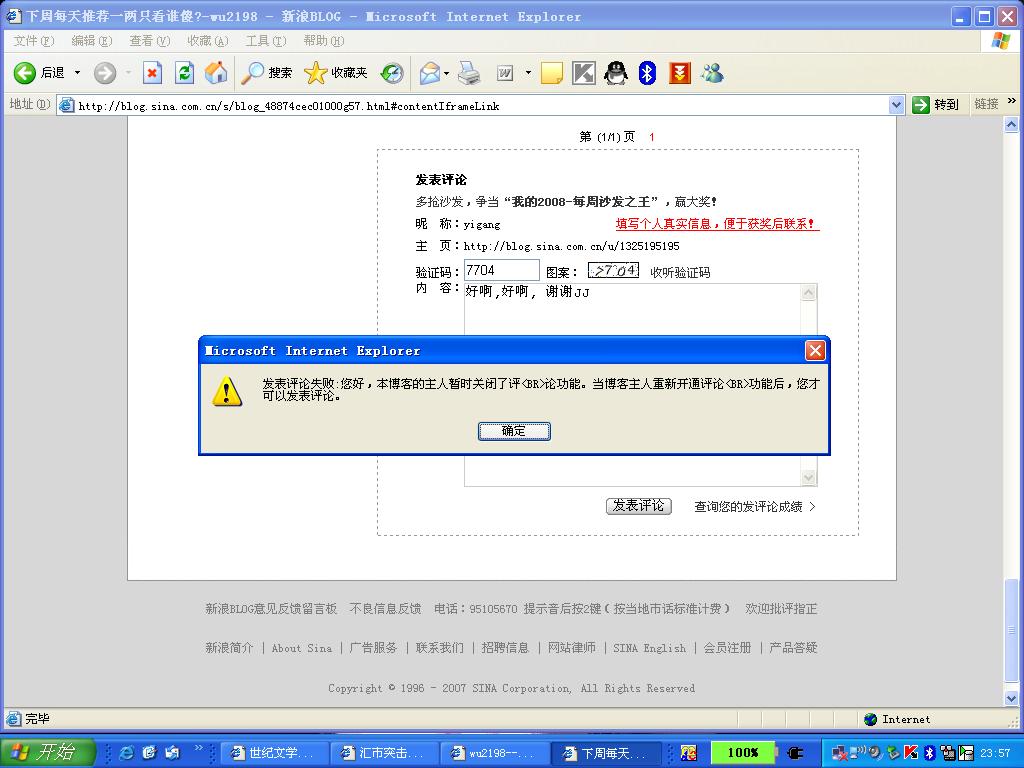Open 查询您的发评论成绩 link
1024x768 pixels.
click(754, 507)
